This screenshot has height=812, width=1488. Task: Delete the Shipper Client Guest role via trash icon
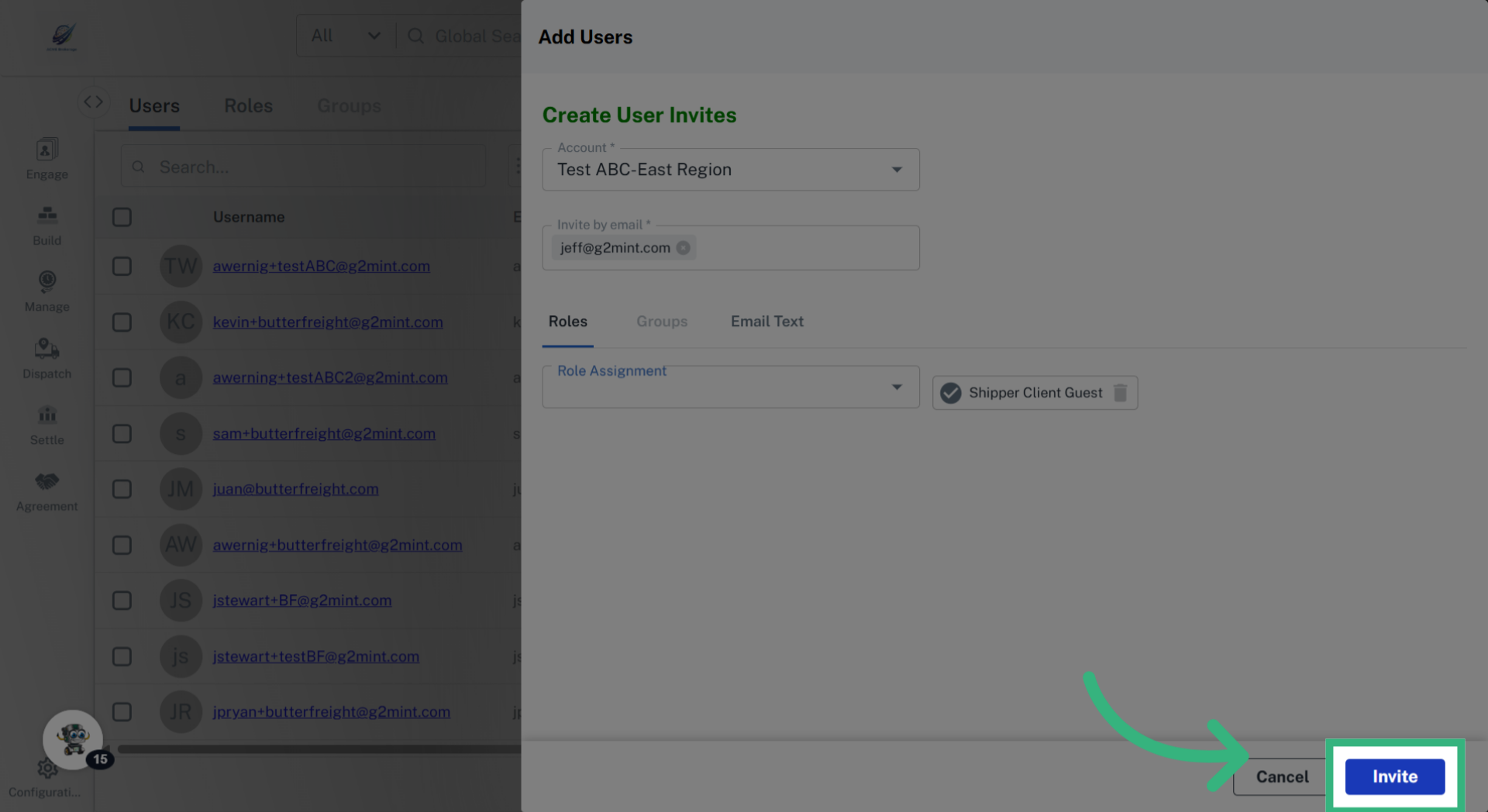(x=1120, y=393)
